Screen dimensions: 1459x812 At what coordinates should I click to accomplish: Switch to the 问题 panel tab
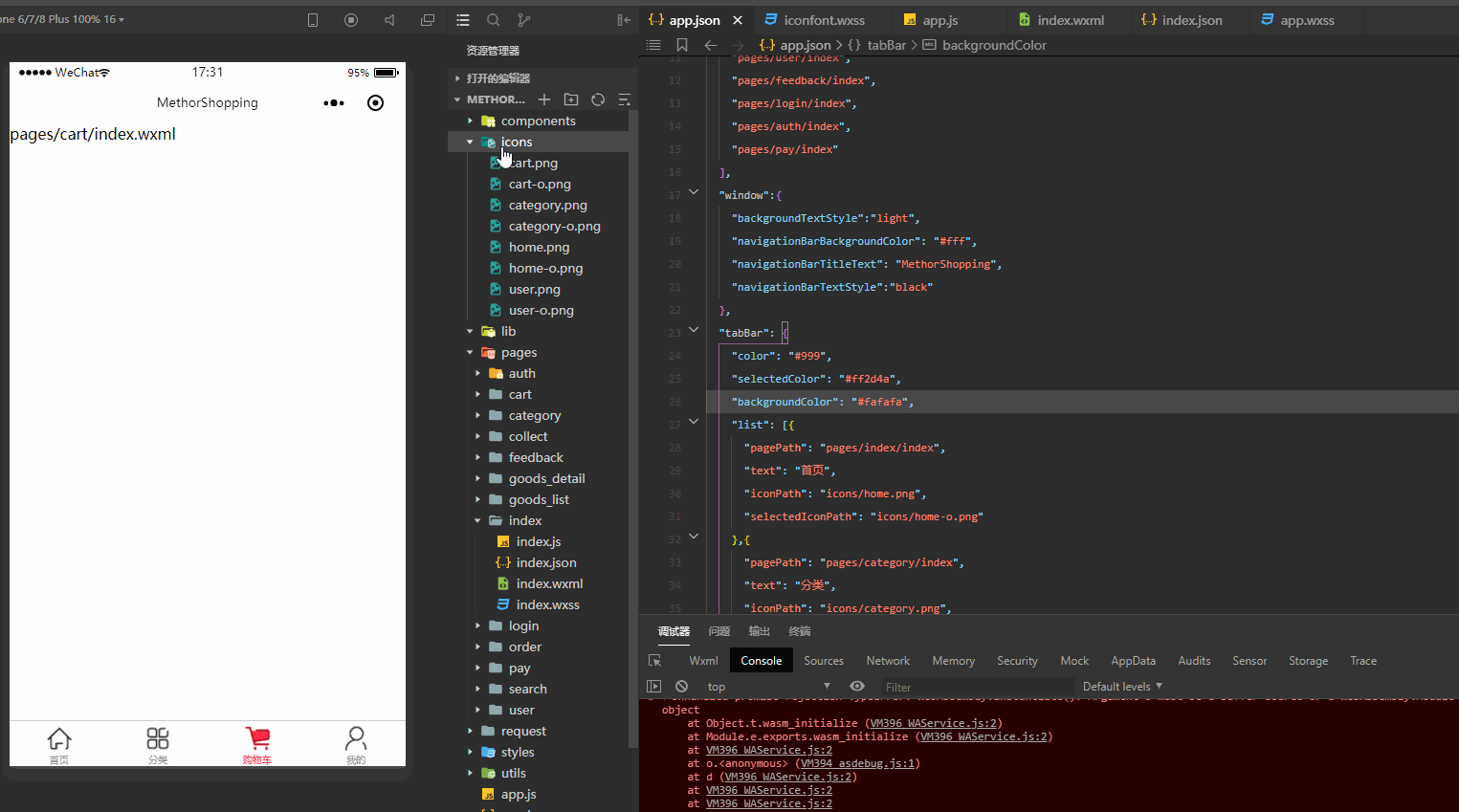pos(719,631)
